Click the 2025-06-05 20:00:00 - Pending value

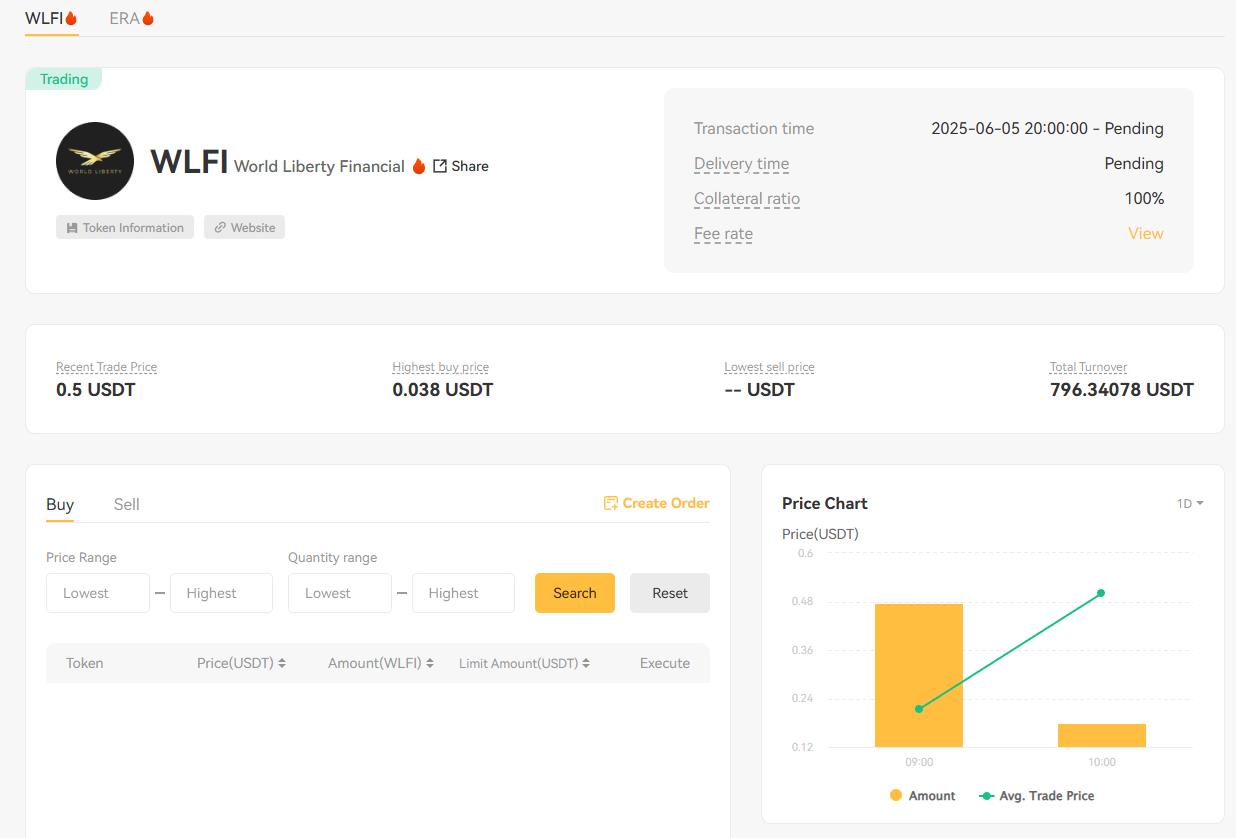1047,128
